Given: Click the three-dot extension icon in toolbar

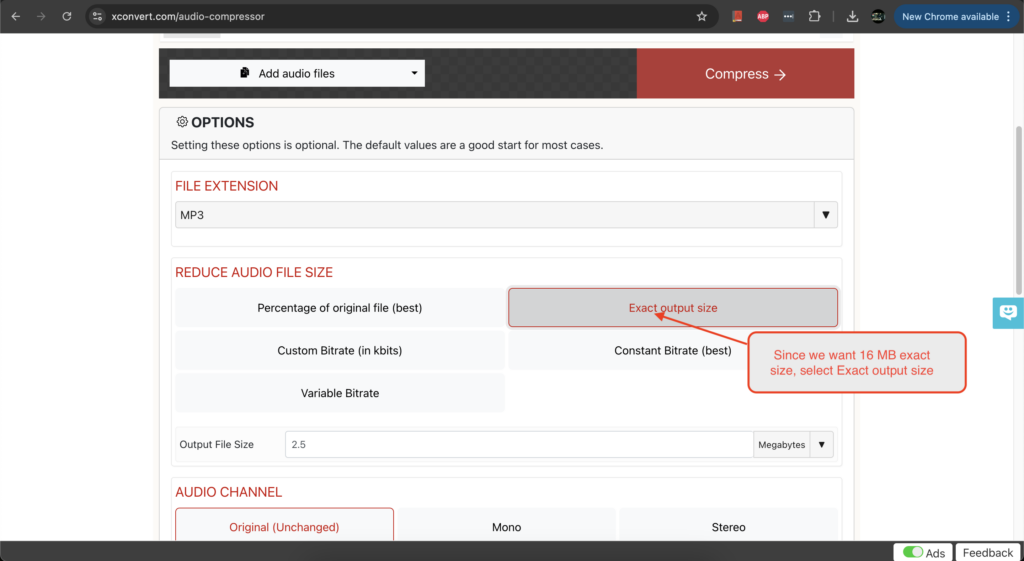Looking at the screenshot, I should click(x=788, y=16).
